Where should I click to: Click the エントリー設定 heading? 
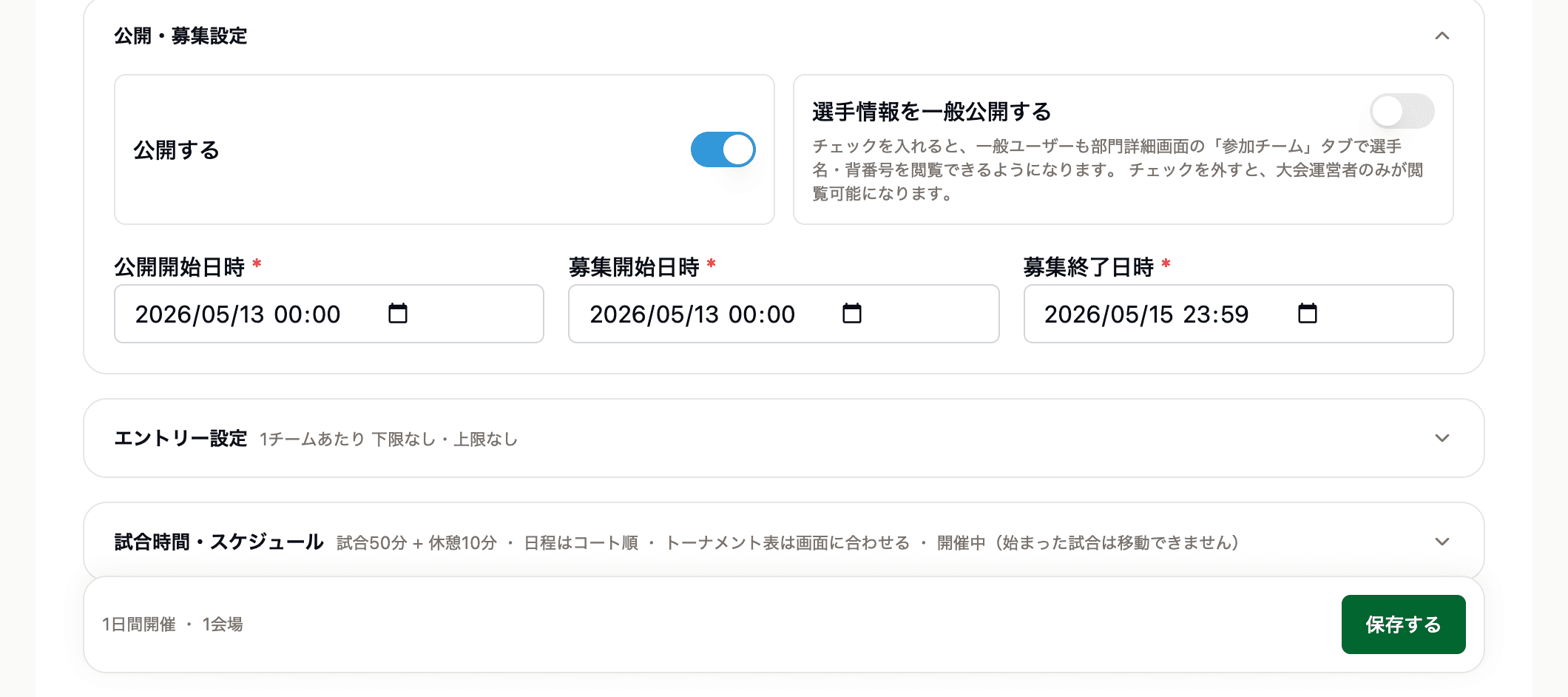point(180,438)
